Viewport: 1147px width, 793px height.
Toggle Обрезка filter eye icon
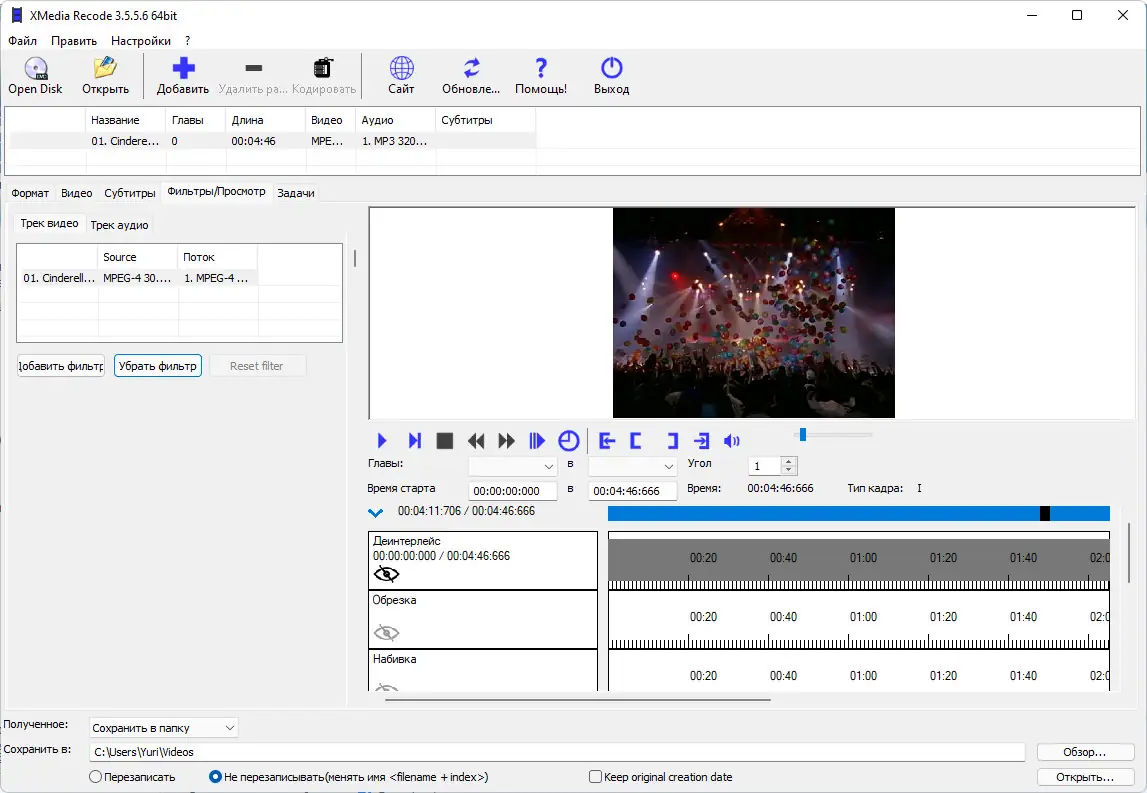[x=386, y=633]
